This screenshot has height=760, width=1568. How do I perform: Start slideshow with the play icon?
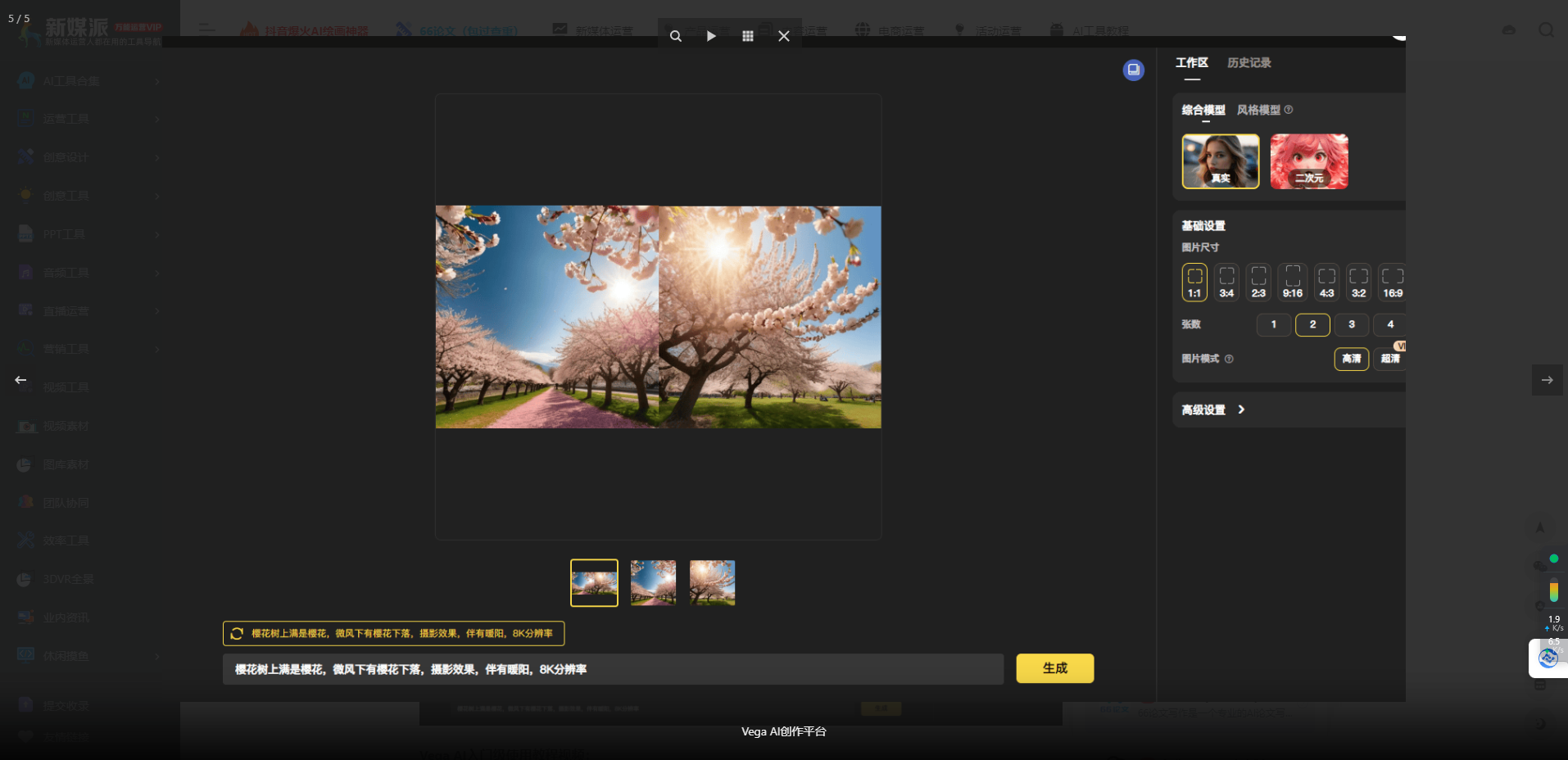tap(711, 36)
